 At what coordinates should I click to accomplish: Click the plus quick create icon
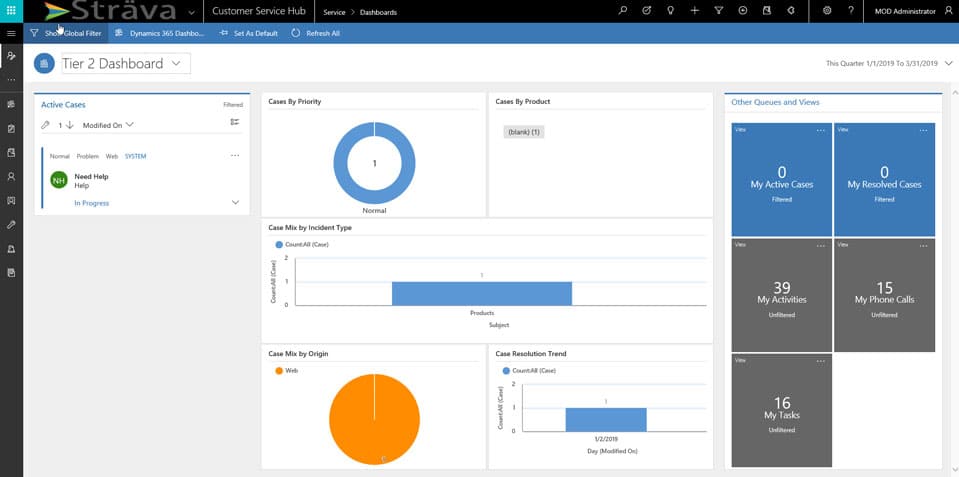[x=694, y=11]
